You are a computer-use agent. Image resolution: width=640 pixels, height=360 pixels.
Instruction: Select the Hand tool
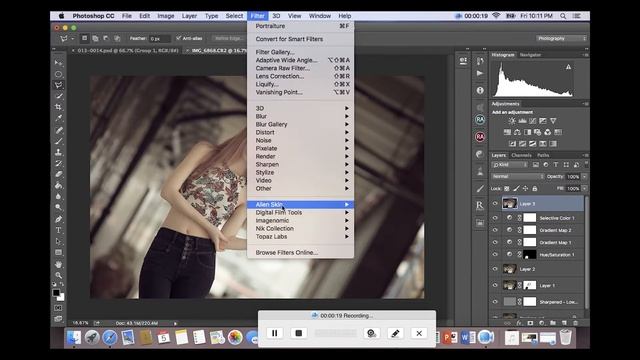58,264
